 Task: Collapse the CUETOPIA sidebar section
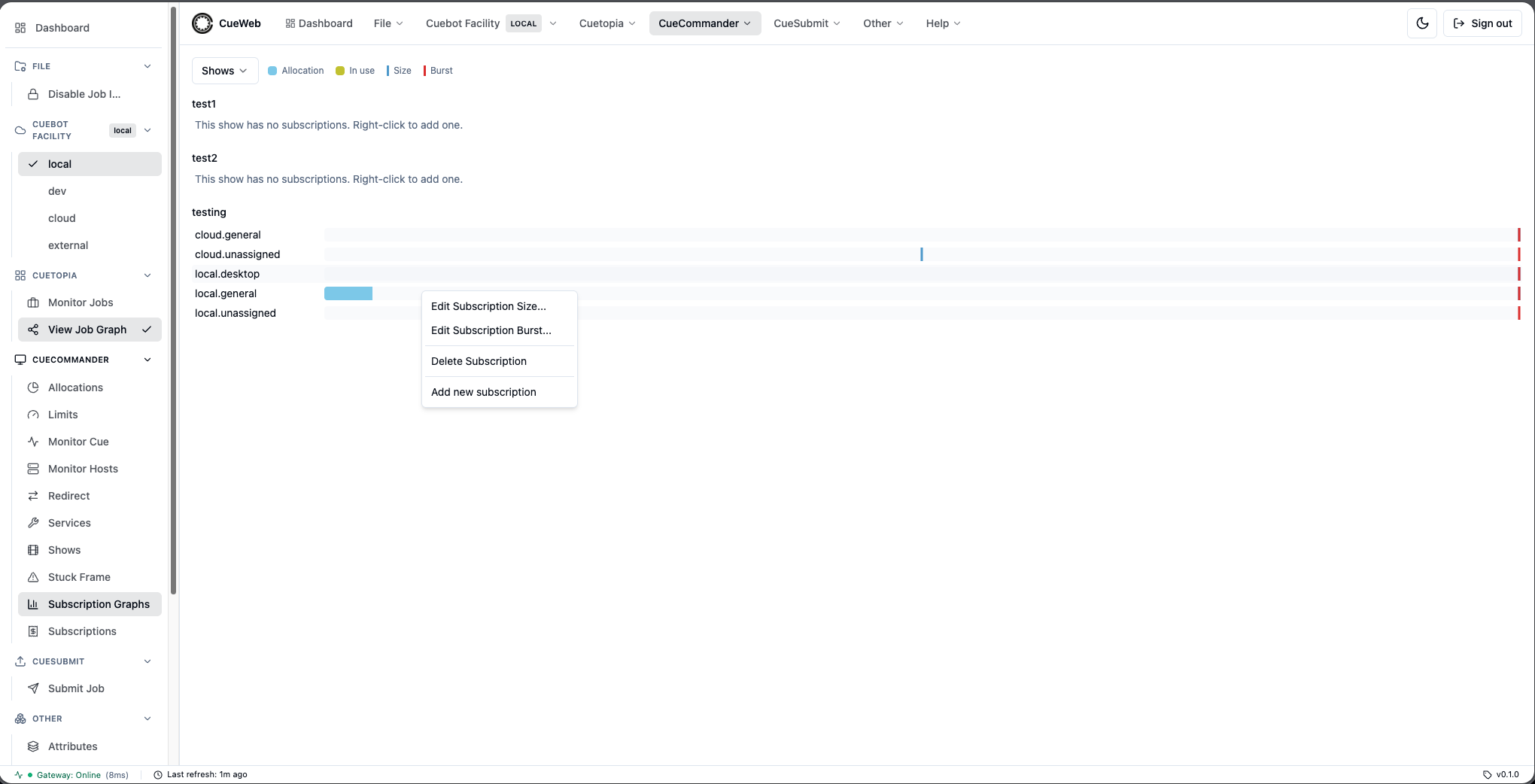pyautogui.click(x=147, y=275)
